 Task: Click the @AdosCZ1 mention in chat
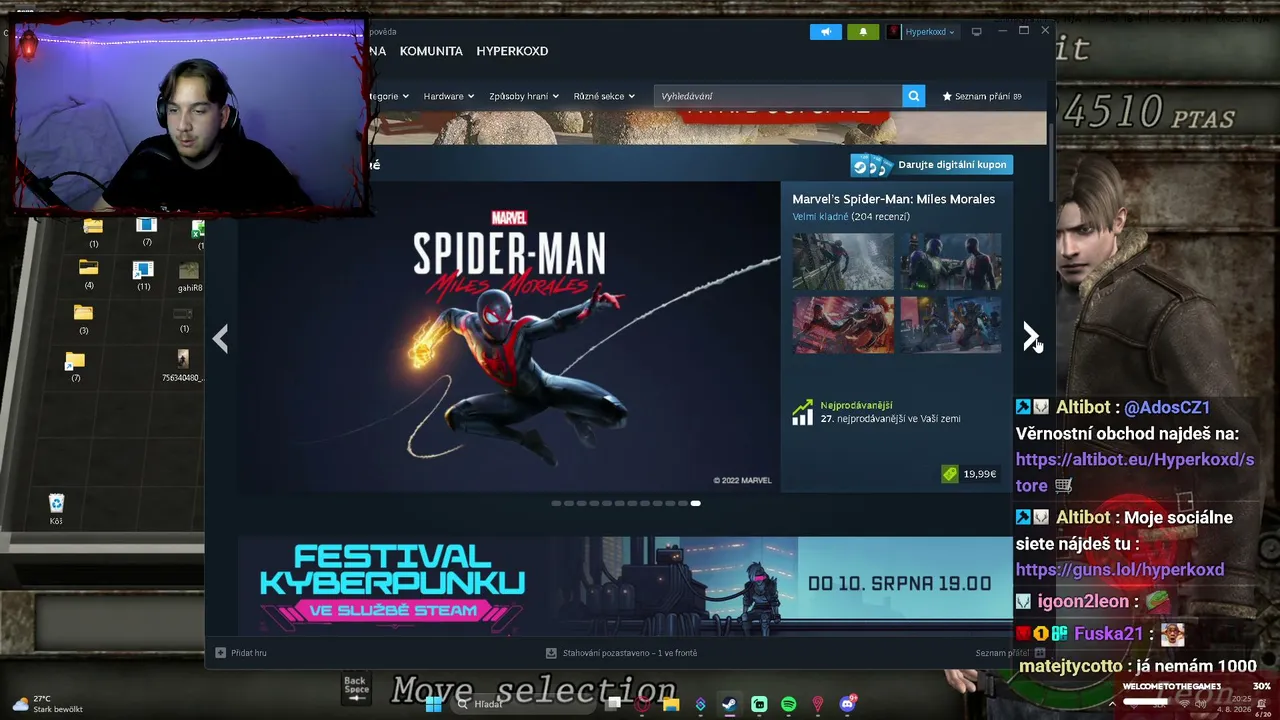1167,408
